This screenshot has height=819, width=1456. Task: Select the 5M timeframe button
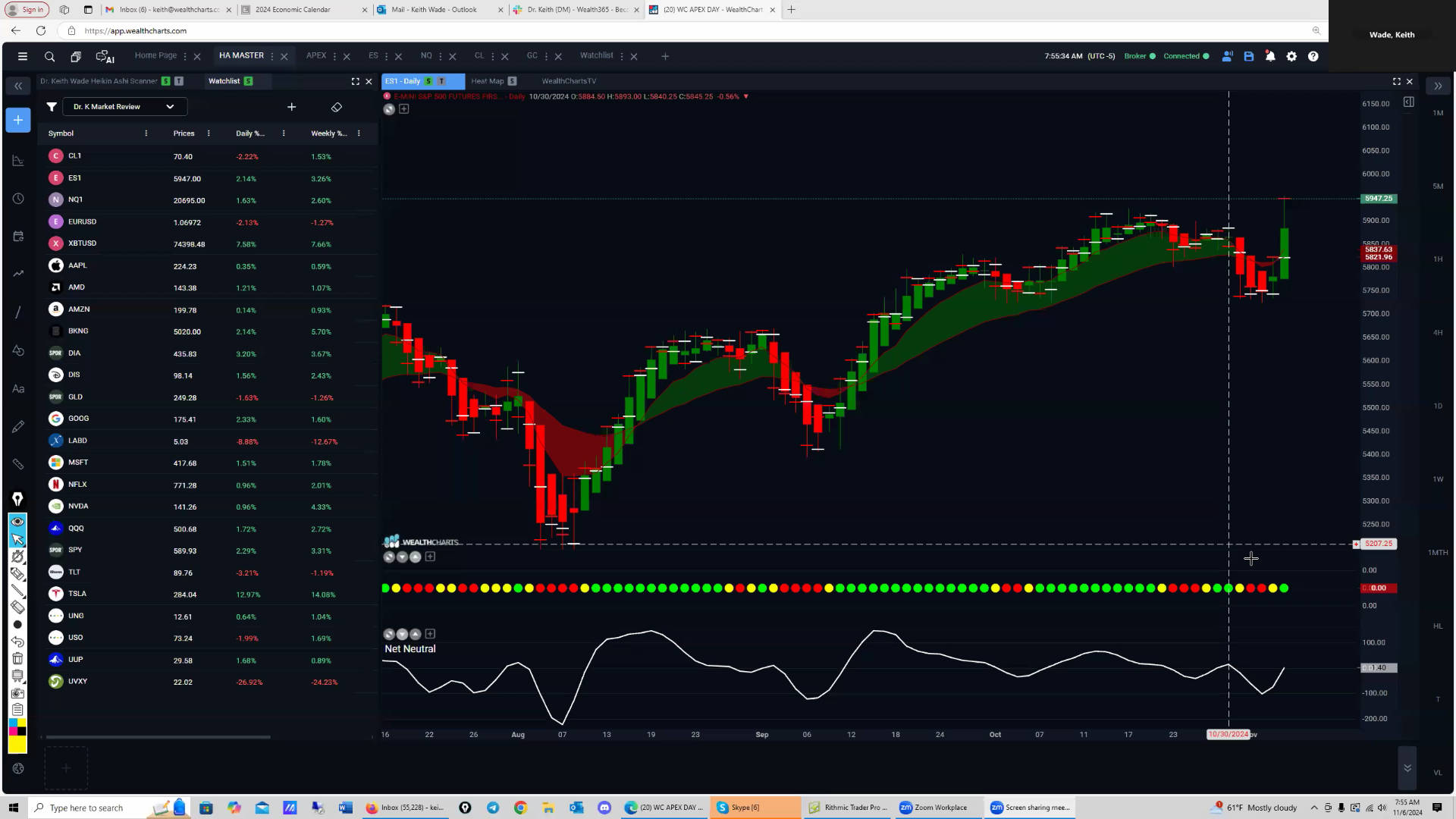point(1438,187)
